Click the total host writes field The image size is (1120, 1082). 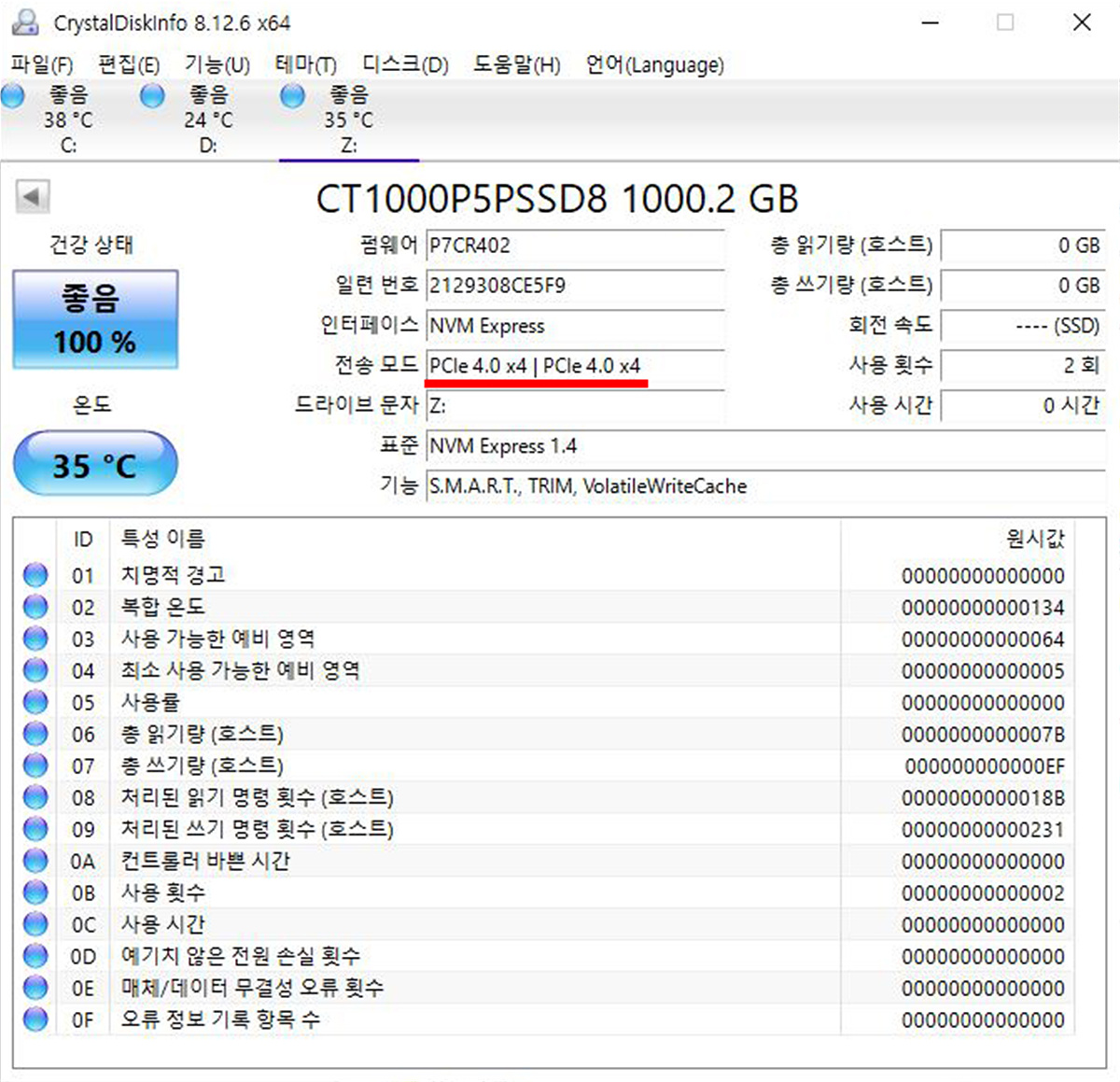(1023, 286)
